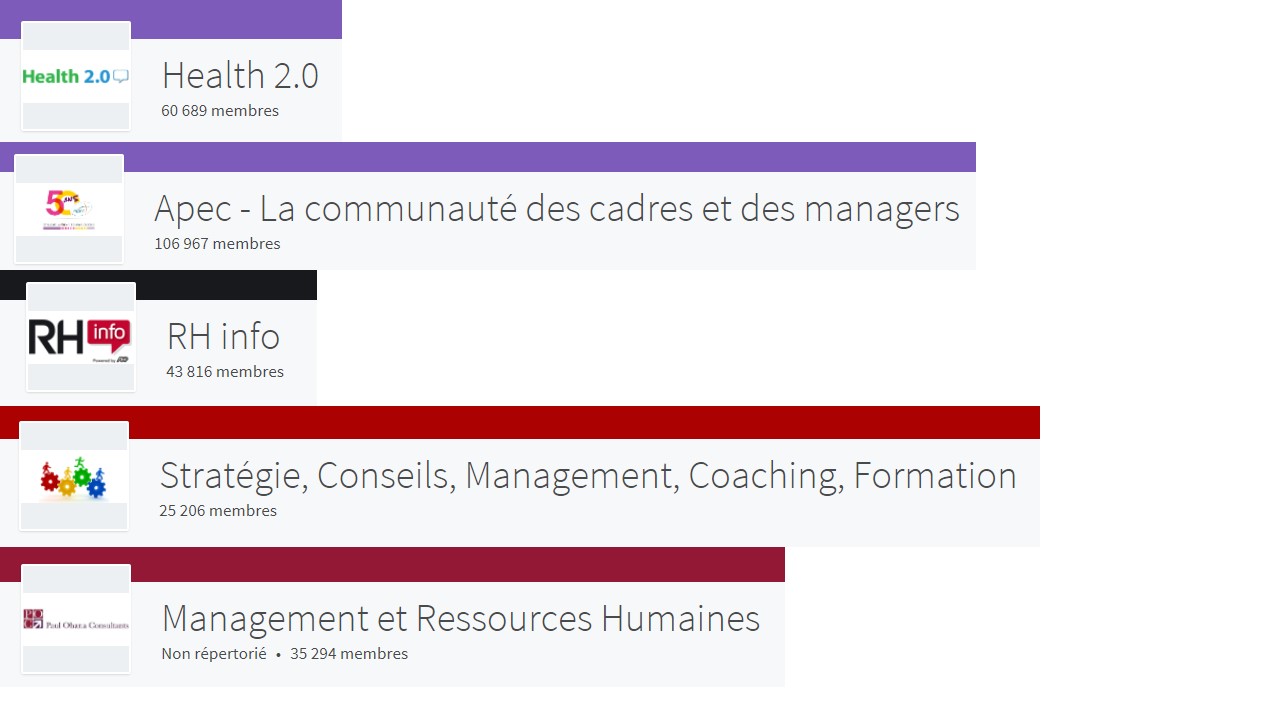Click the Non répertorié label
Screen dimensions: 1280x720
pos(214,654)
